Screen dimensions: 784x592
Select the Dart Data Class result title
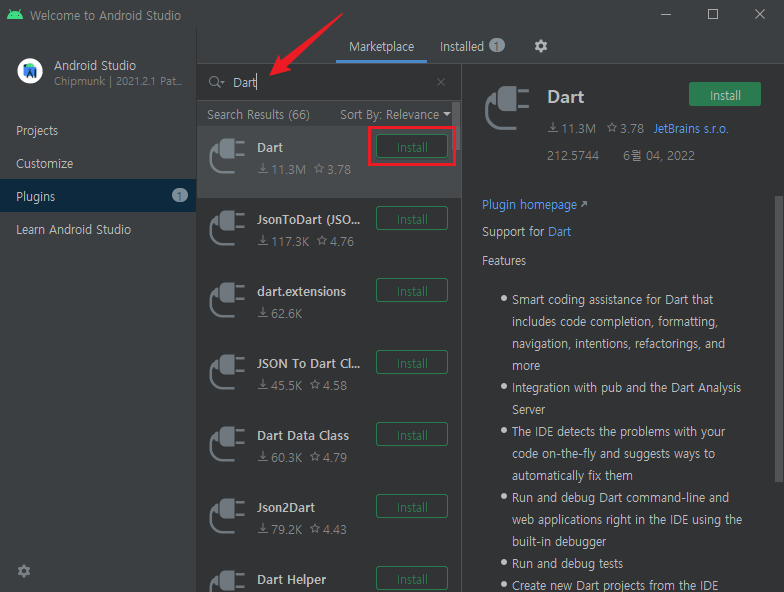[303, 436]
